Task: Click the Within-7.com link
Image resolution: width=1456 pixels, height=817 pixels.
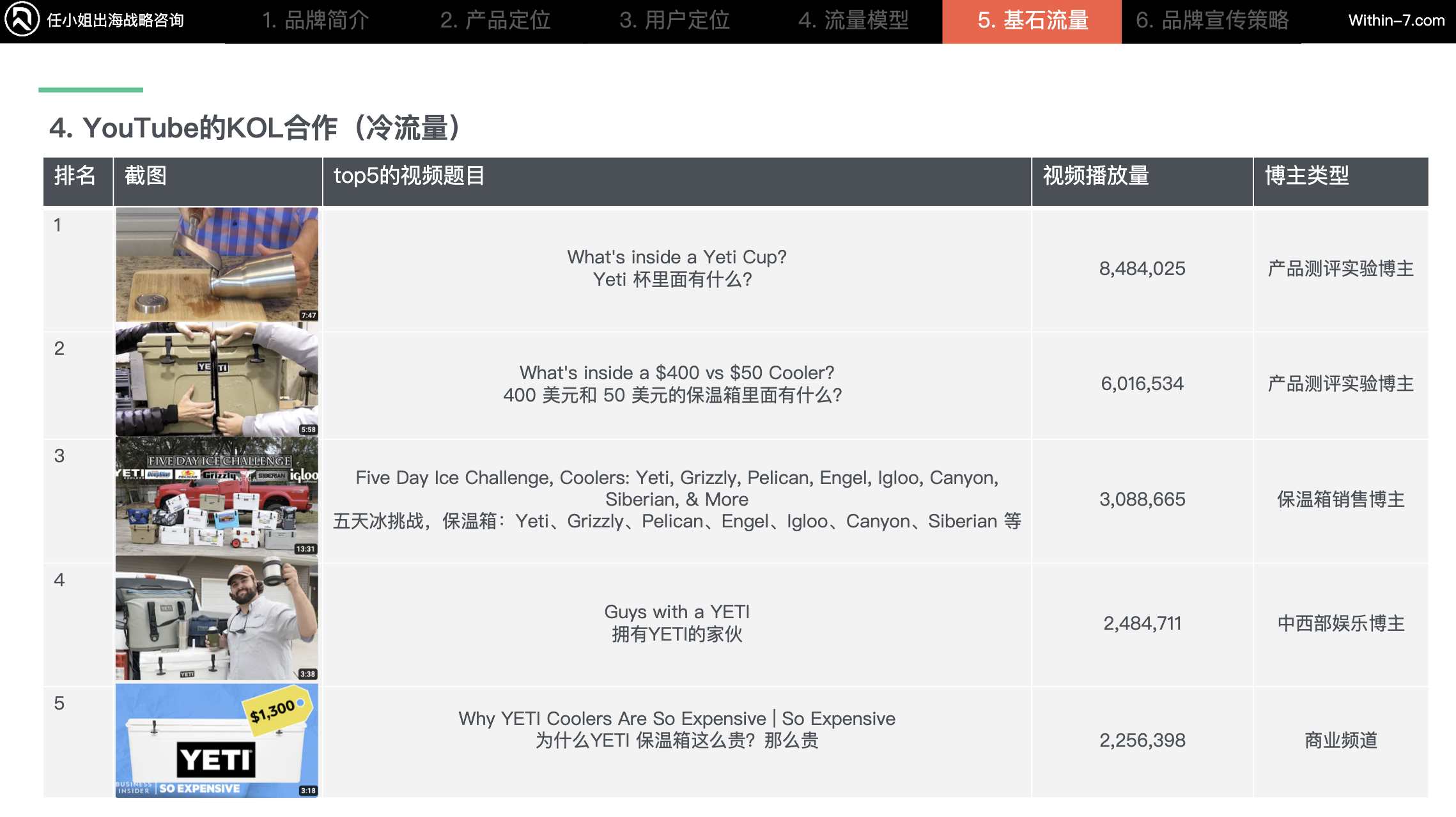Action: [1396, 20]
